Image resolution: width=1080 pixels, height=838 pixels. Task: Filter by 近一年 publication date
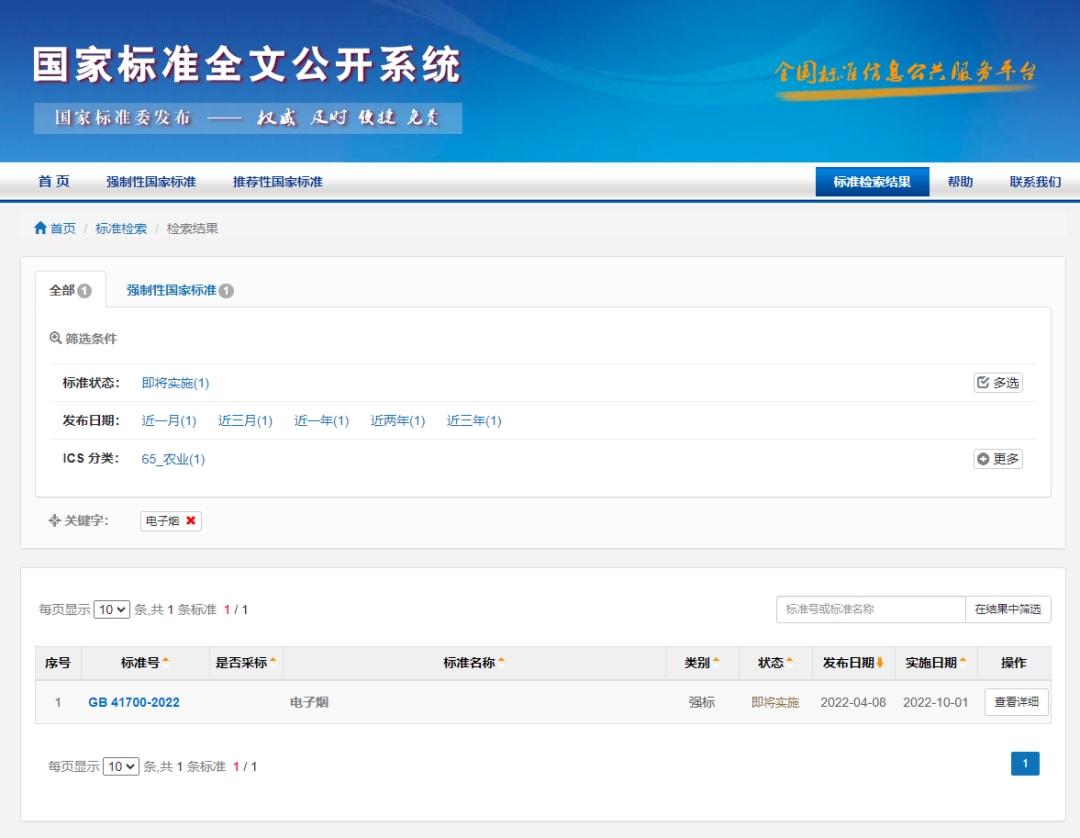click(321, 421)
